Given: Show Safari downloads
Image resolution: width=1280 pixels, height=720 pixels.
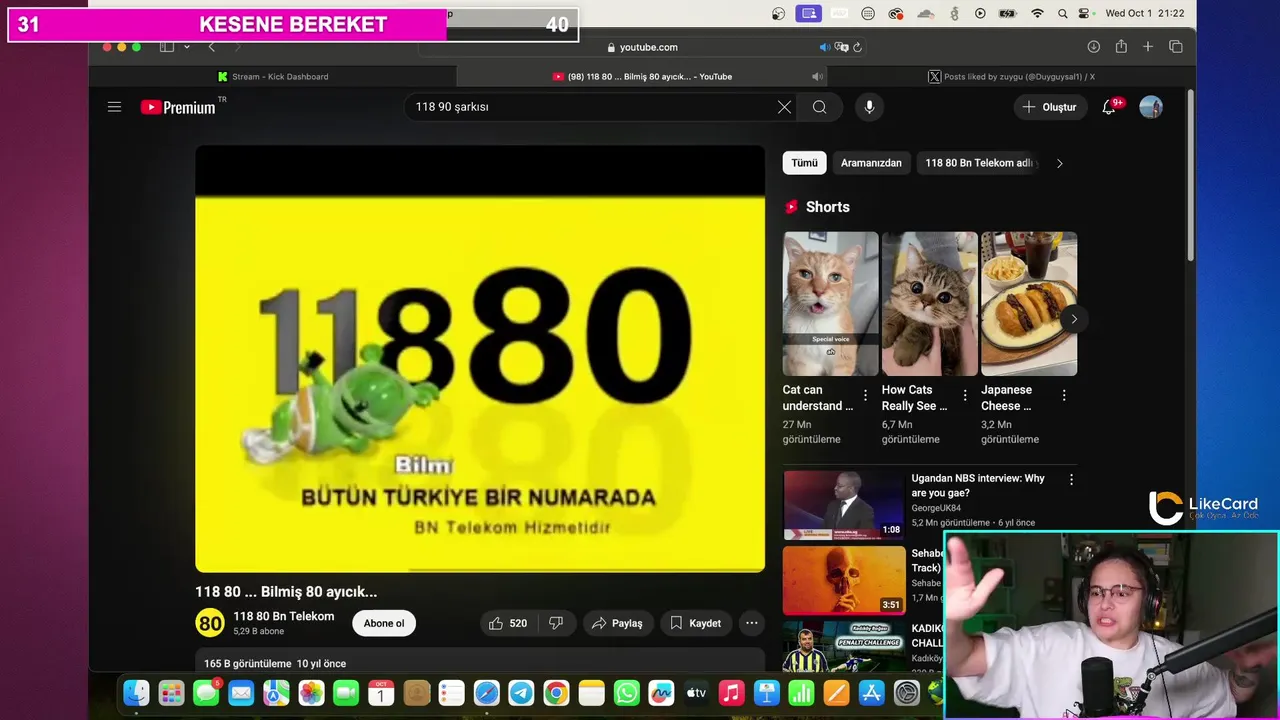Looking at the screenshot, I should (x=1094, y=47).
